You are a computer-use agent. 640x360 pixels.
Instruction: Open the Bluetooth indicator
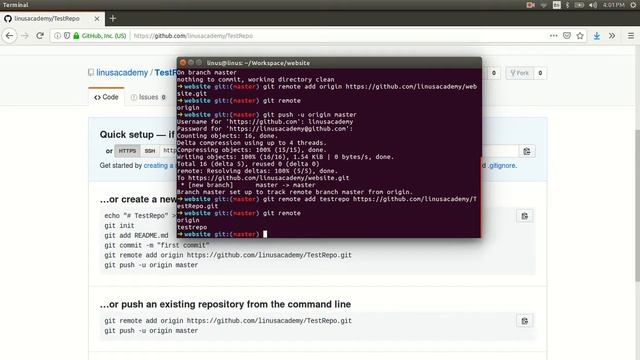567,5
